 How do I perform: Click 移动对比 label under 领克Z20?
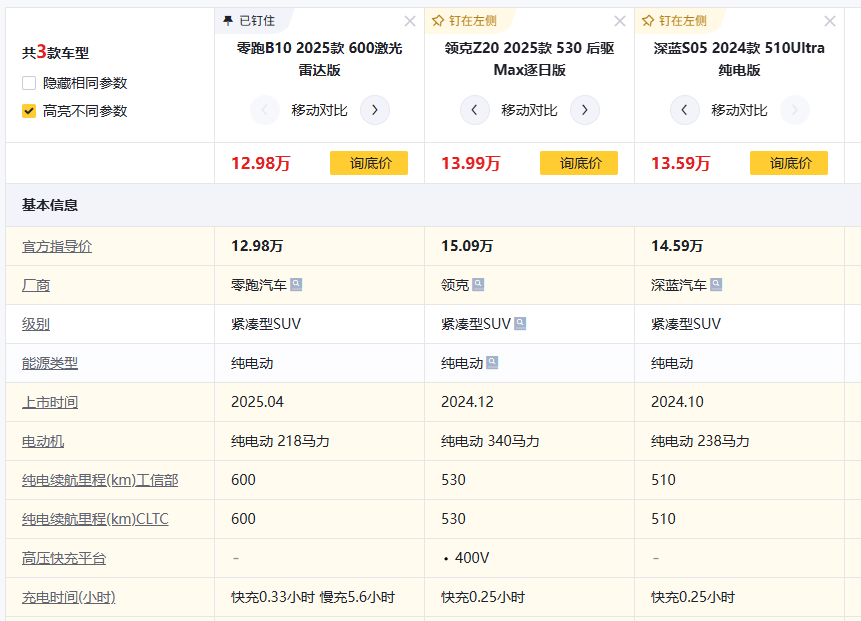[529, 110]
